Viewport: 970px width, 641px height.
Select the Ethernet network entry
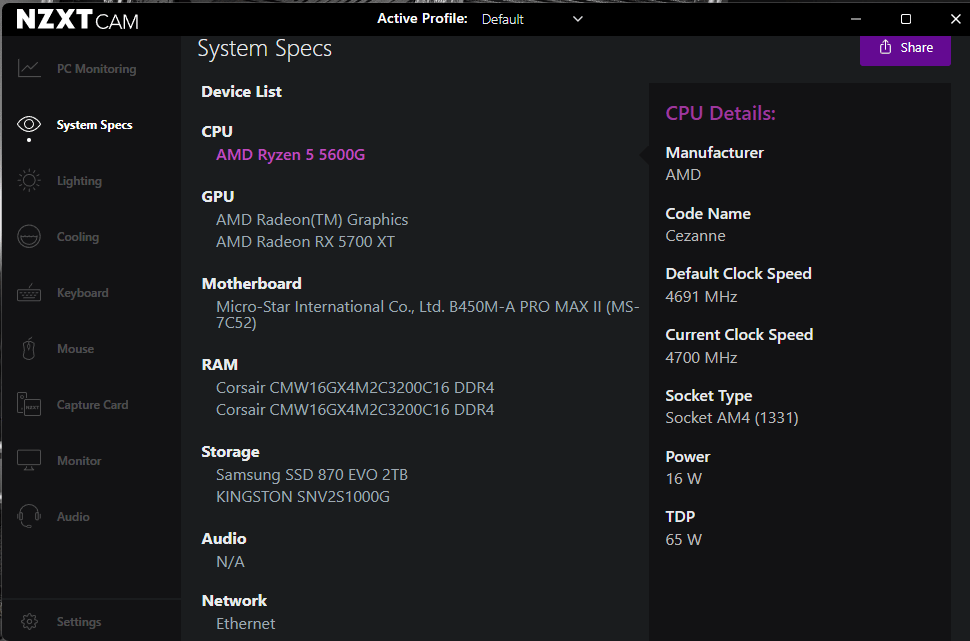tap(246, 624)
